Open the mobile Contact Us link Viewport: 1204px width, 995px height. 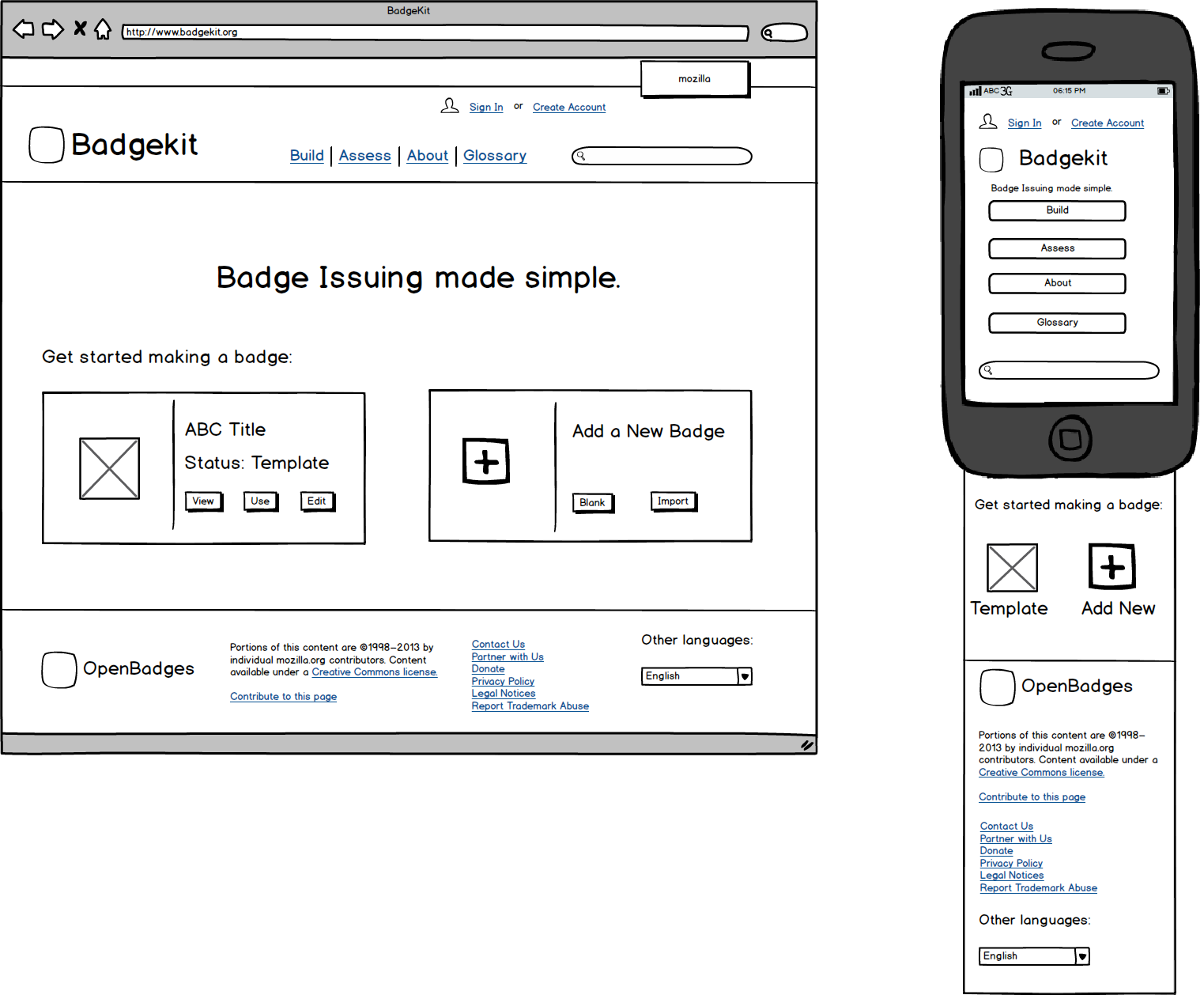1006,827
